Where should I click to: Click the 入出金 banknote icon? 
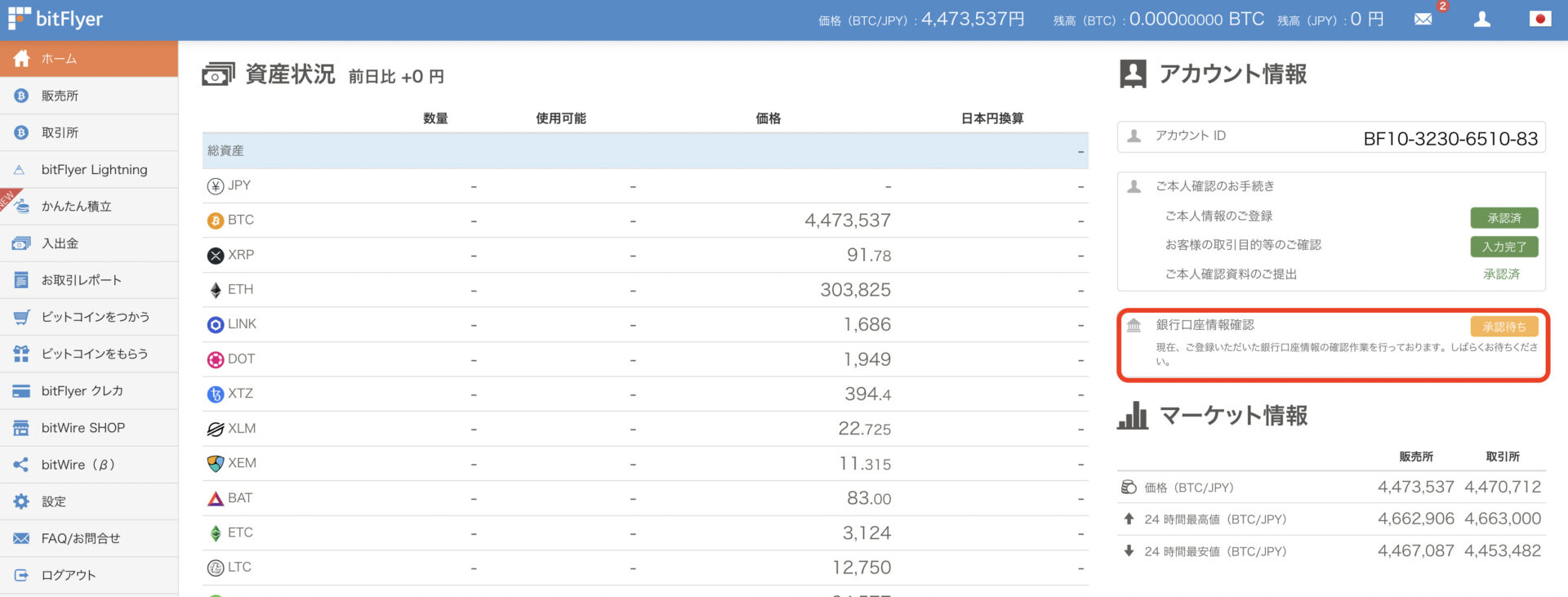(x=21, y=243)
